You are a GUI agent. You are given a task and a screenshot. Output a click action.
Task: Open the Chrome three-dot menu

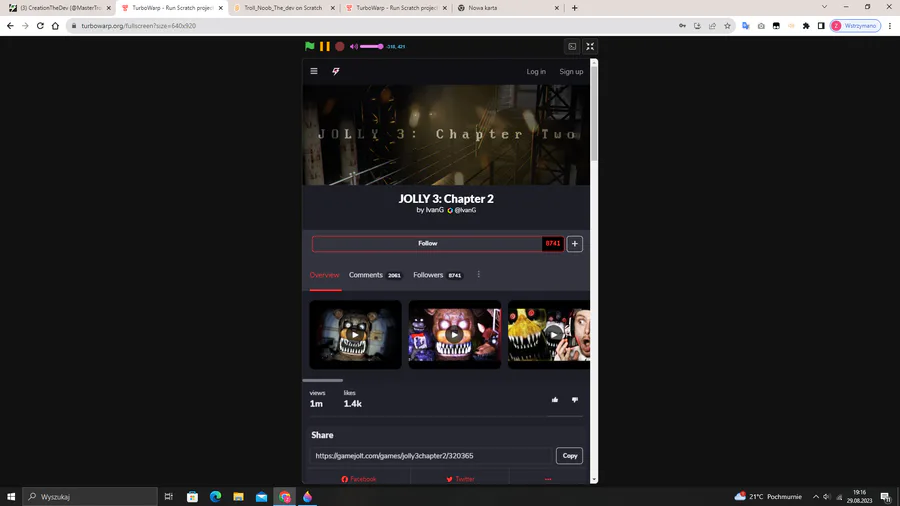click(890, 26)
